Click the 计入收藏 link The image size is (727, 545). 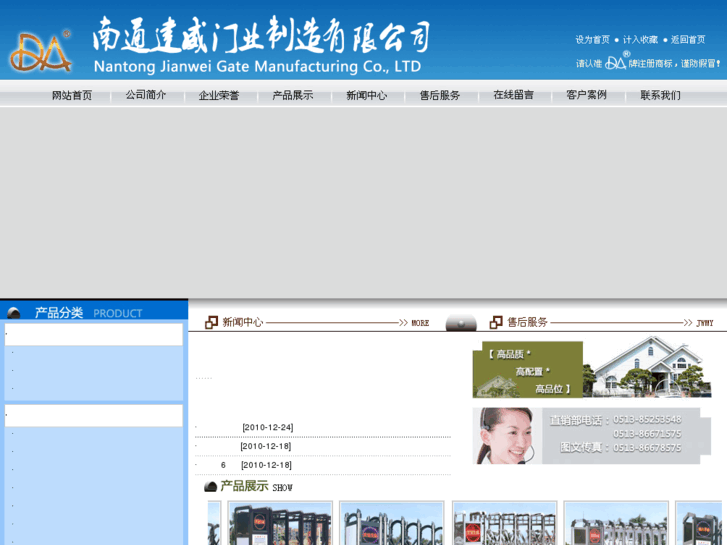tap(640, 40)
